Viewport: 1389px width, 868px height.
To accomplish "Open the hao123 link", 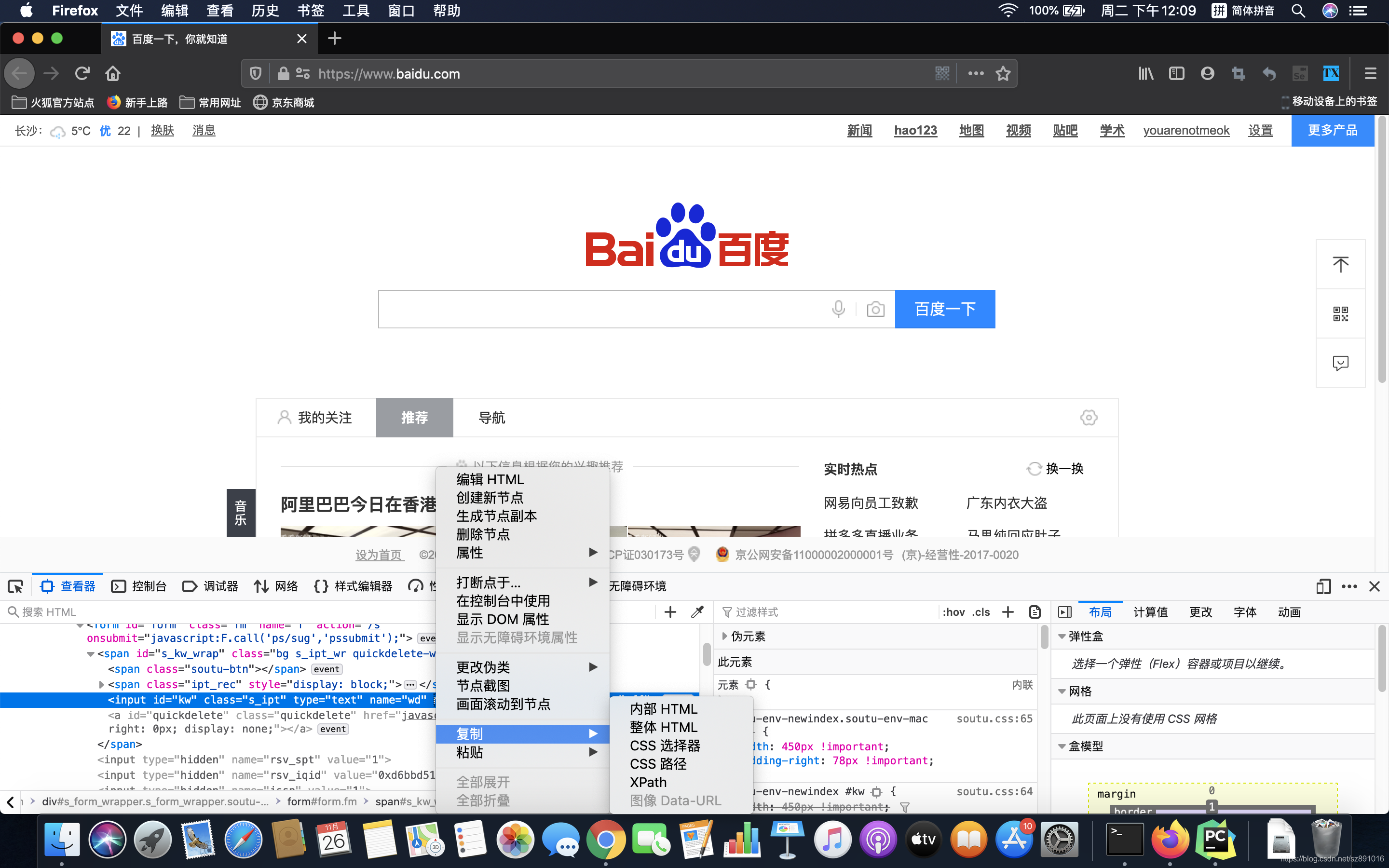I will pos(915,130).
